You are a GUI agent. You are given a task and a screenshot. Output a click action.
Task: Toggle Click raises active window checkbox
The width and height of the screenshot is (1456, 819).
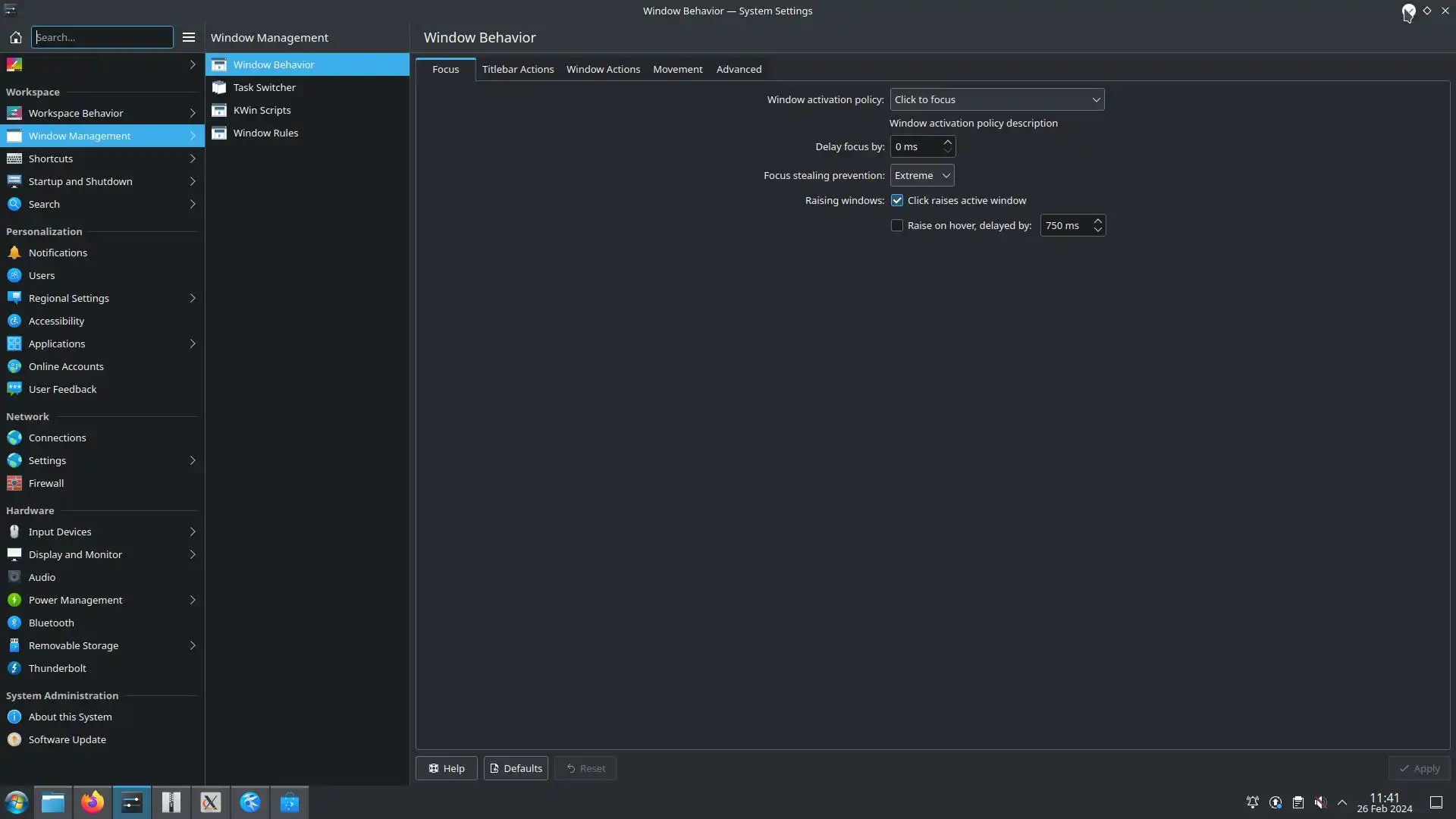pyautogui.click(x=897, y=200)
